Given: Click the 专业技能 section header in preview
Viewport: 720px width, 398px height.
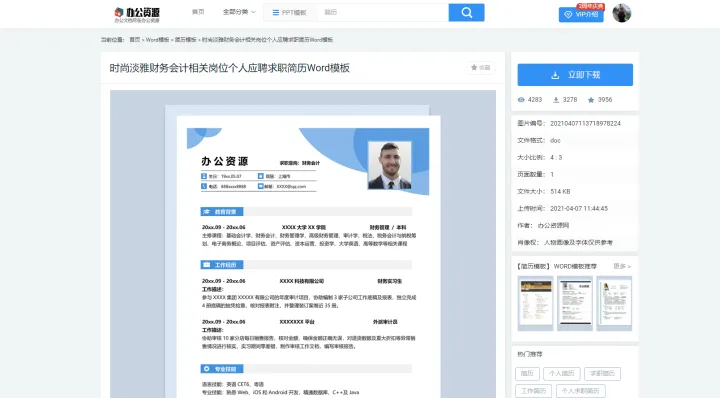Looking at the screenshot, I should coord(222,369).
